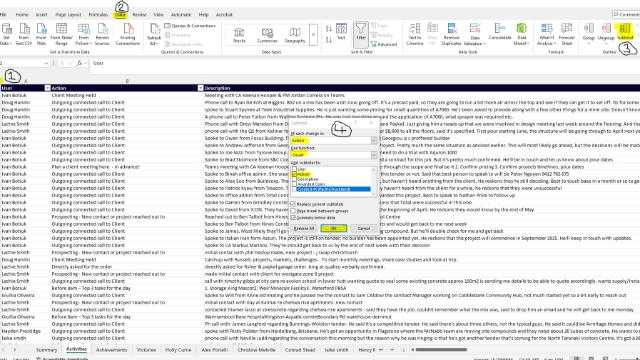Add a new sheet with plus button
The width and height of the screenshot is (640, 360).
pos(392,350)
